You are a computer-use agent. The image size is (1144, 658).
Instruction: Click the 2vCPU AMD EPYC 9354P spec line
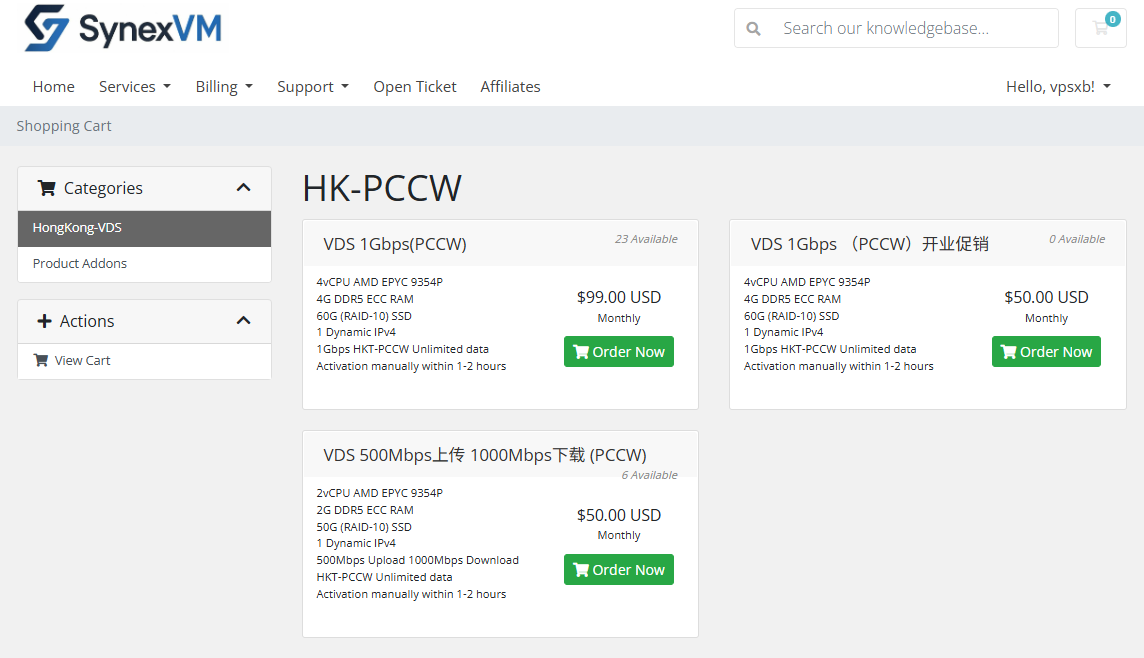click(x=379, y=493)
